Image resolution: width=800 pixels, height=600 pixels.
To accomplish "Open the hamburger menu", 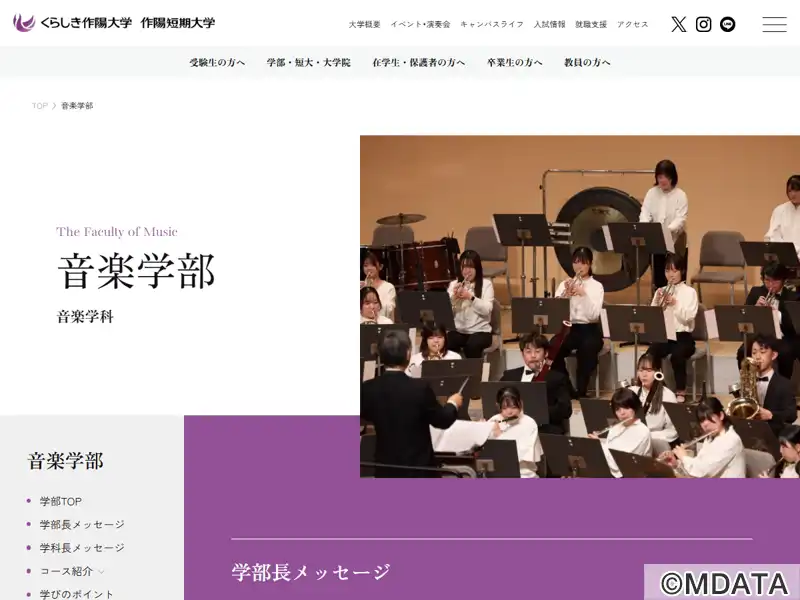I will (x=774, y=24).
